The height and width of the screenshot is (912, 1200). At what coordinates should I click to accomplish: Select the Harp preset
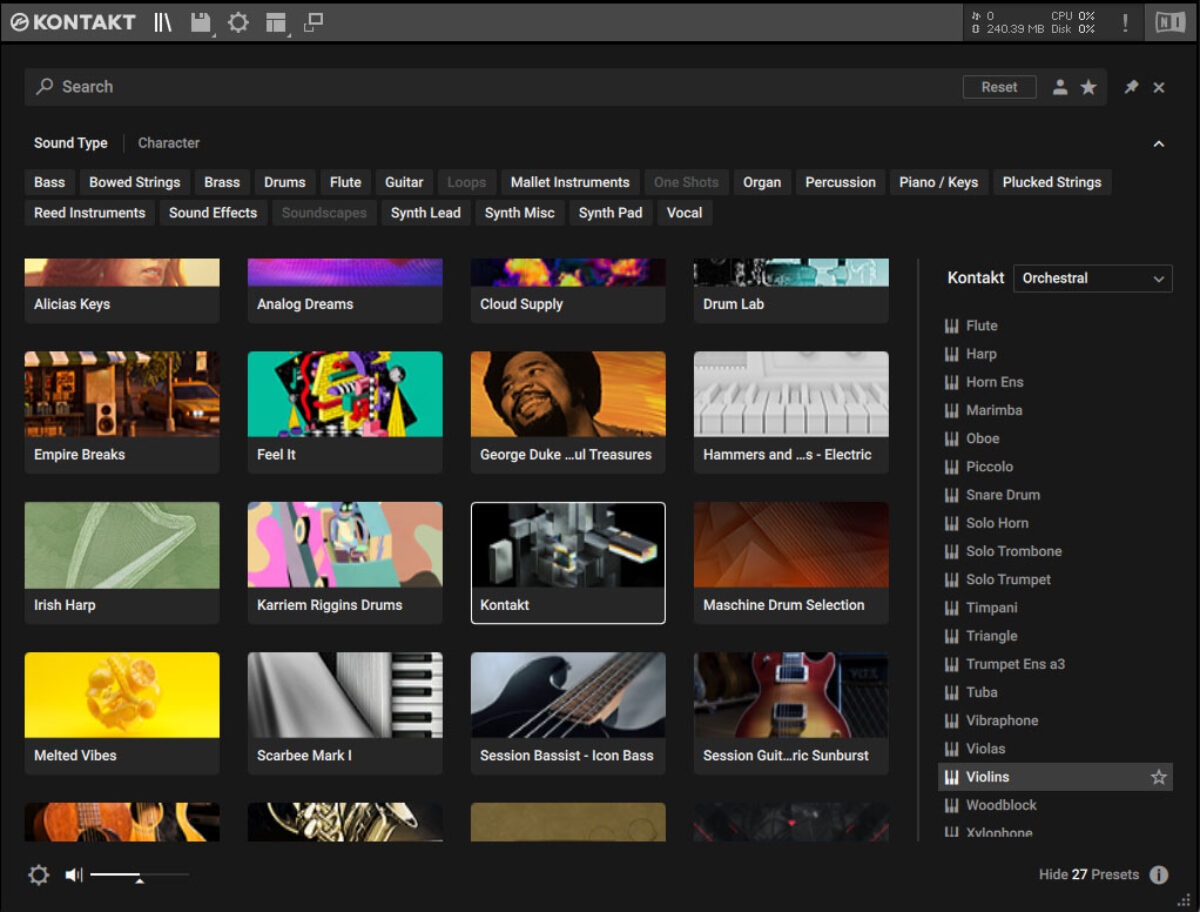click(x=1055, y=354)
